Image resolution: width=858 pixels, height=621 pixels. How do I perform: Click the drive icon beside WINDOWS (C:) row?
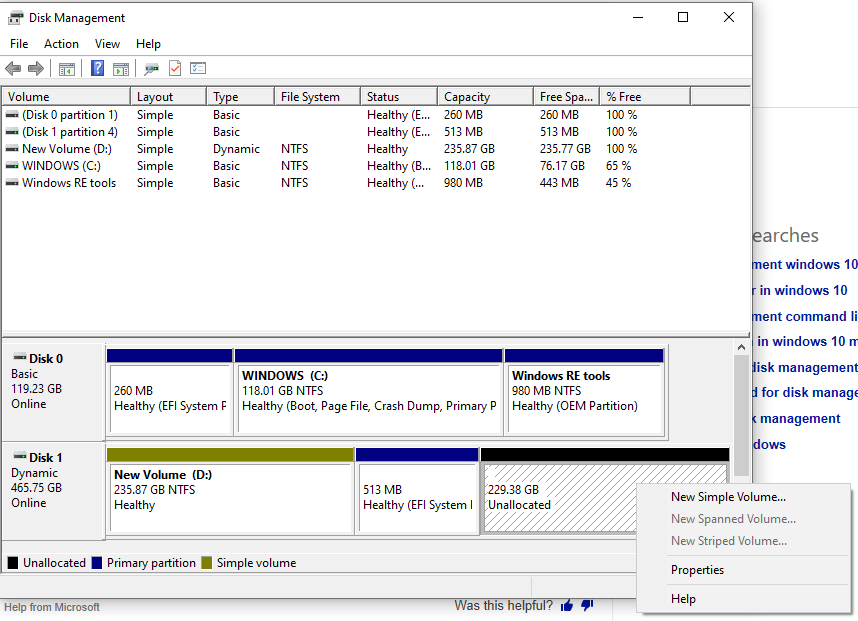click(x=12, y=166)
